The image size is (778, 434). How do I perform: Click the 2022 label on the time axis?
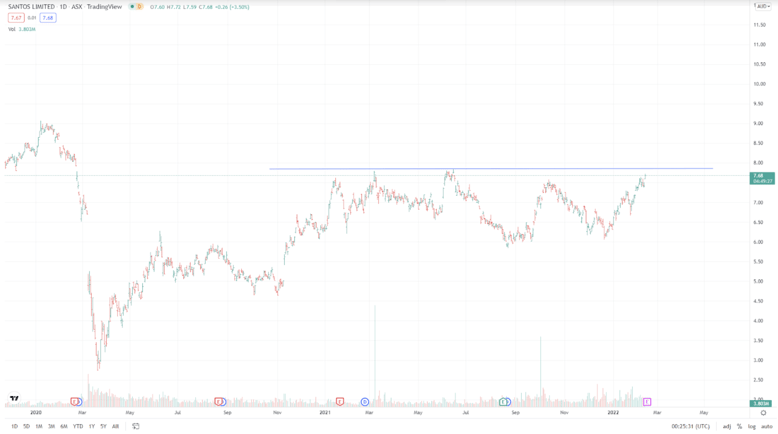613,413
